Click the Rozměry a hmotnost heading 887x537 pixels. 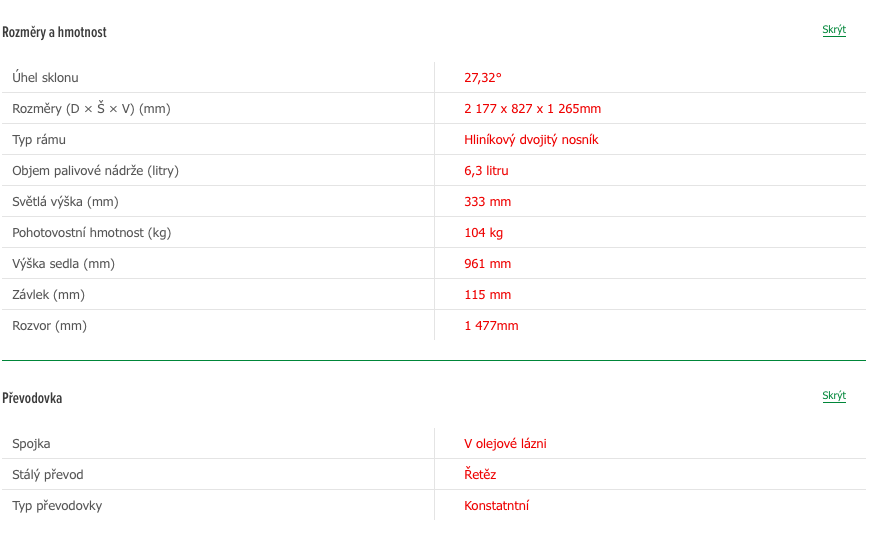(x=54, y=32)
